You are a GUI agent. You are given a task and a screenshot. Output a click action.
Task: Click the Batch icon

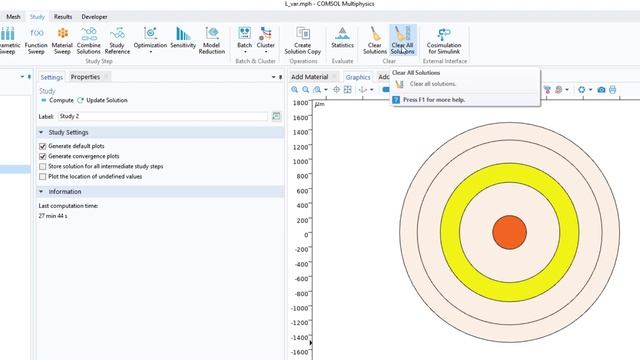[244, 33]
